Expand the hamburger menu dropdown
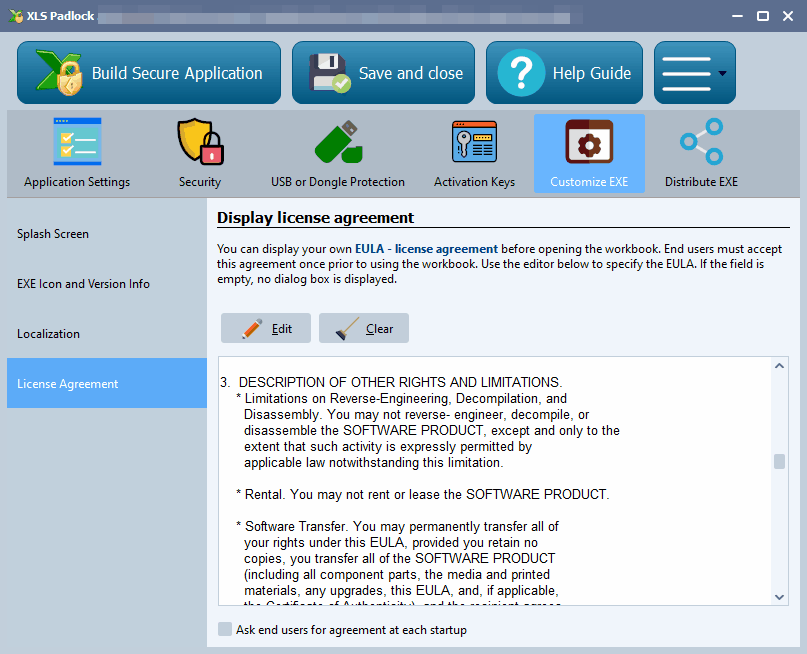 pos(695,73)
